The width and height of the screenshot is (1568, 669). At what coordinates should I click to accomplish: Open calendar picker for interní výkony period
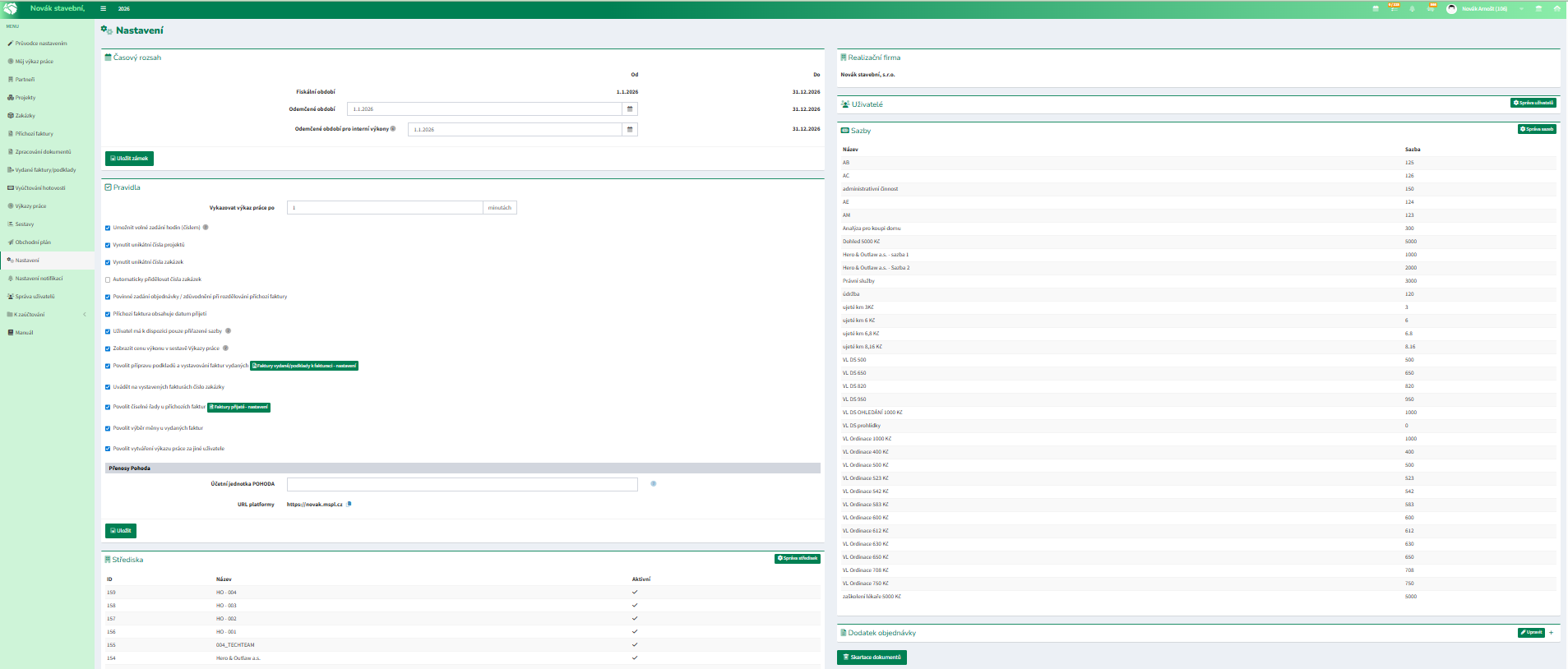point(630,130)
